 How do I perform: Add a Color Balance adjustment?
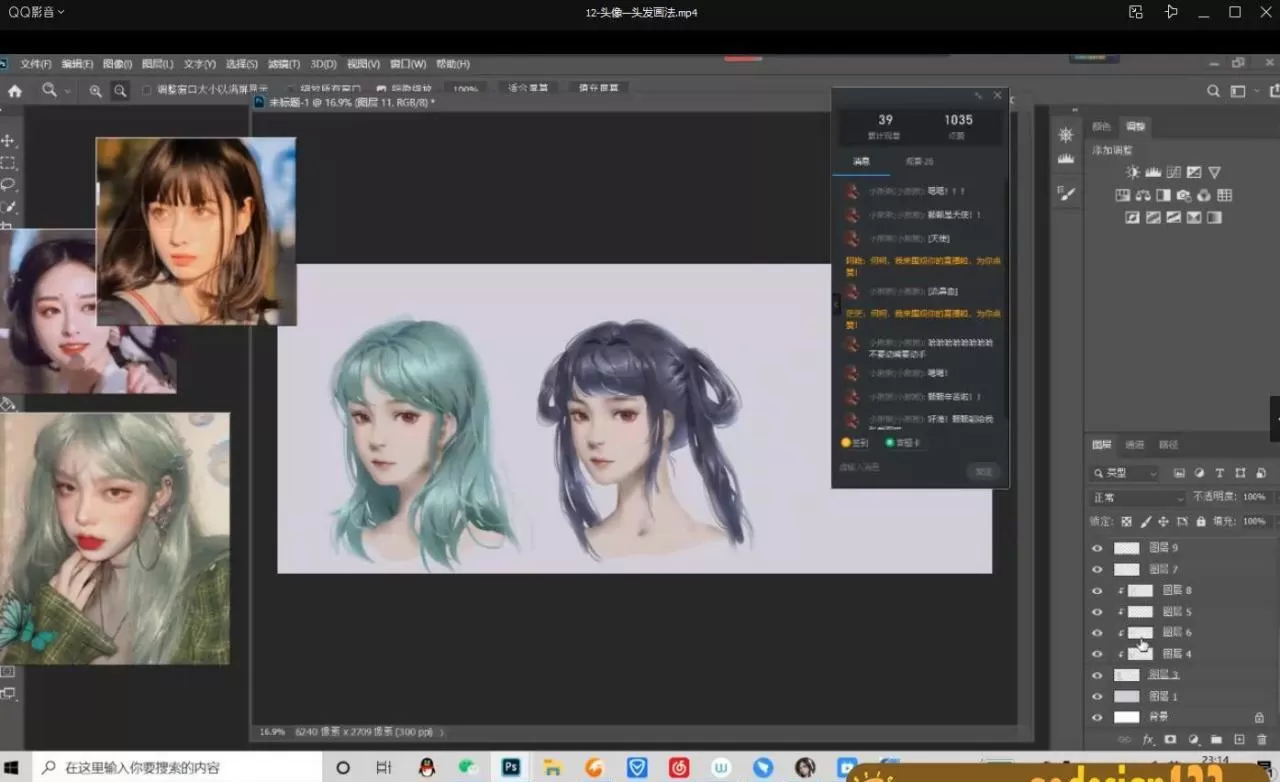[1143, 195]
